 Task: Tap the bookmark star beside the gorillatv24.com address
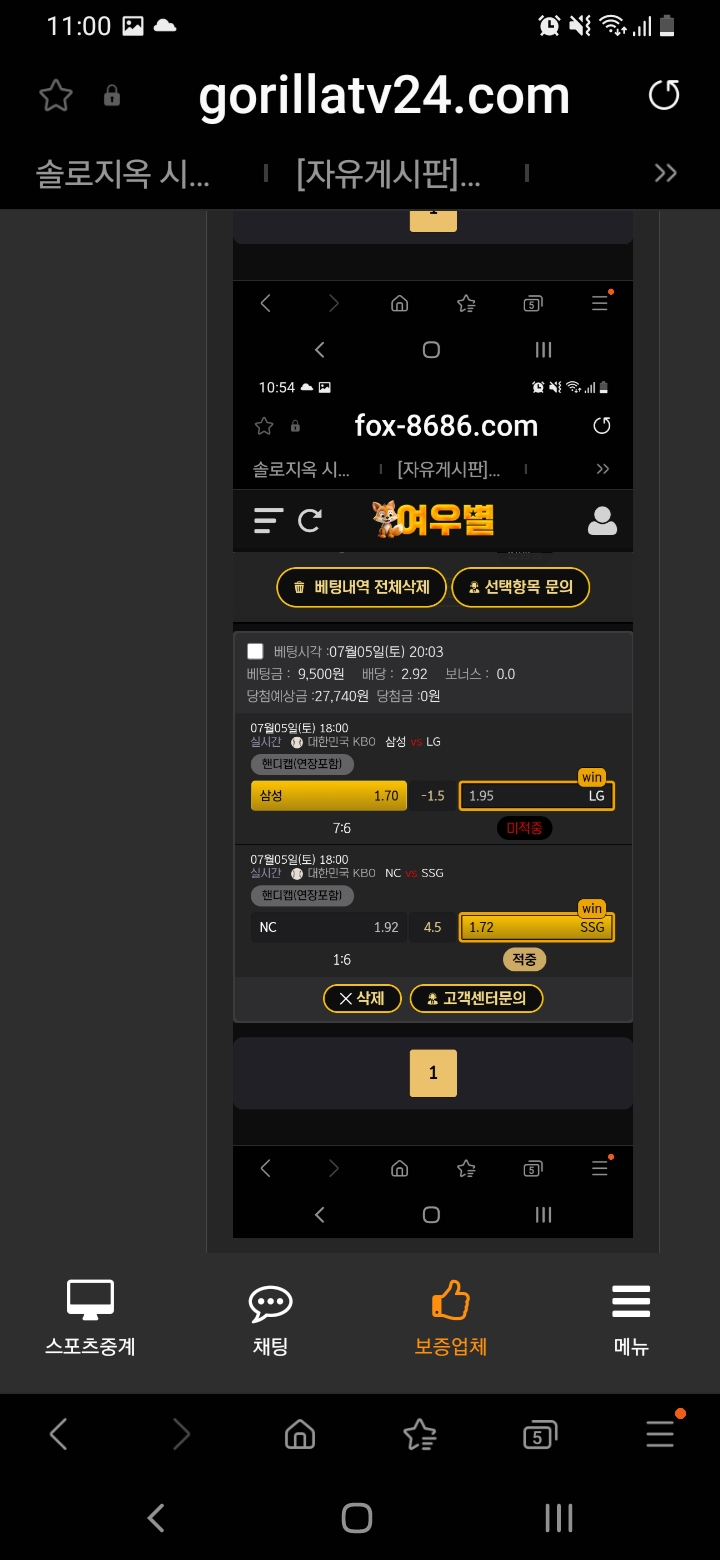coord(56,96)
